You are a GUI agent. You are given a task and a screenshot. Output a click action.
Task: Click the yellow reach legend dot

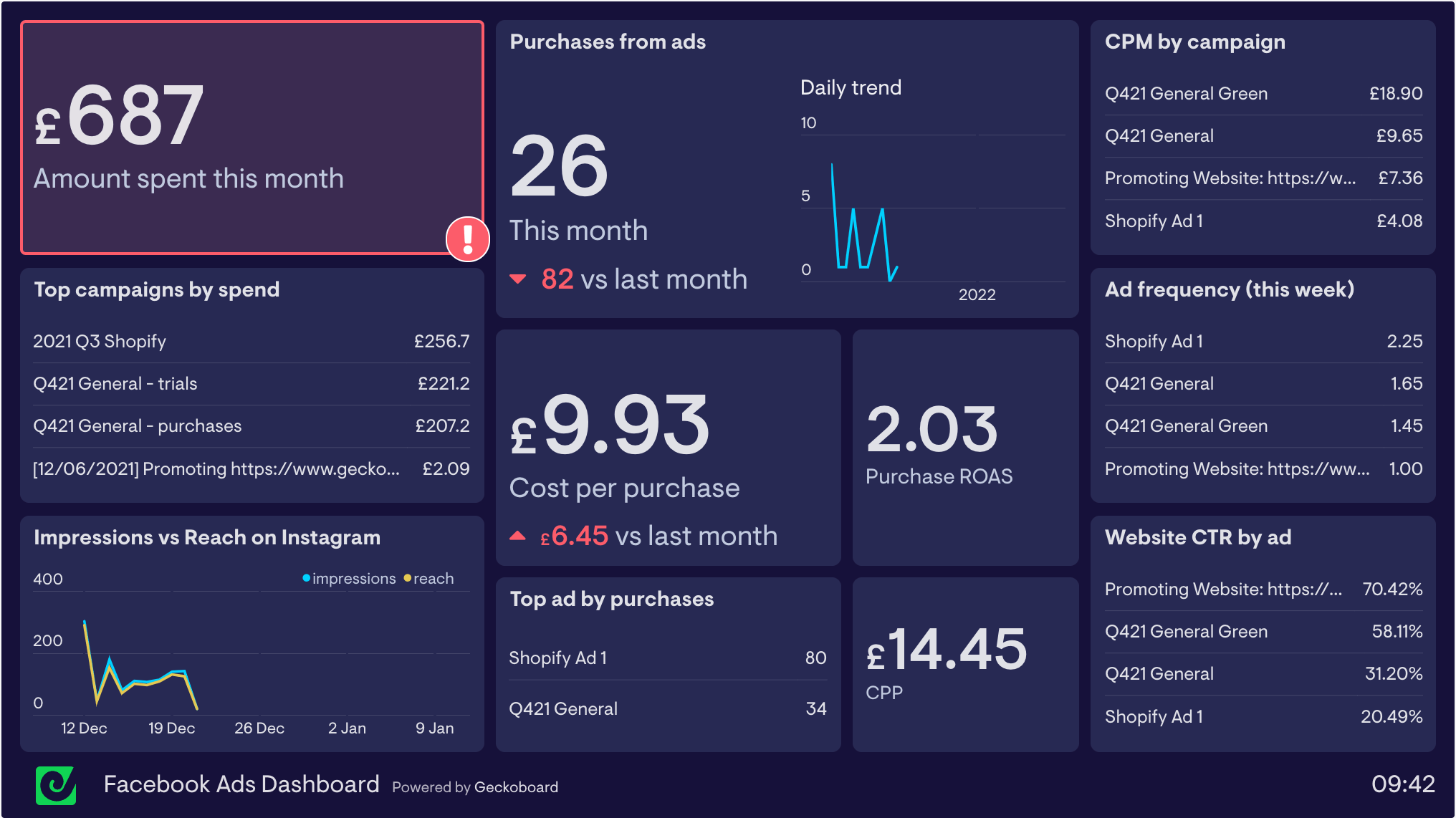pyautogui.click(x=408, y=578)
